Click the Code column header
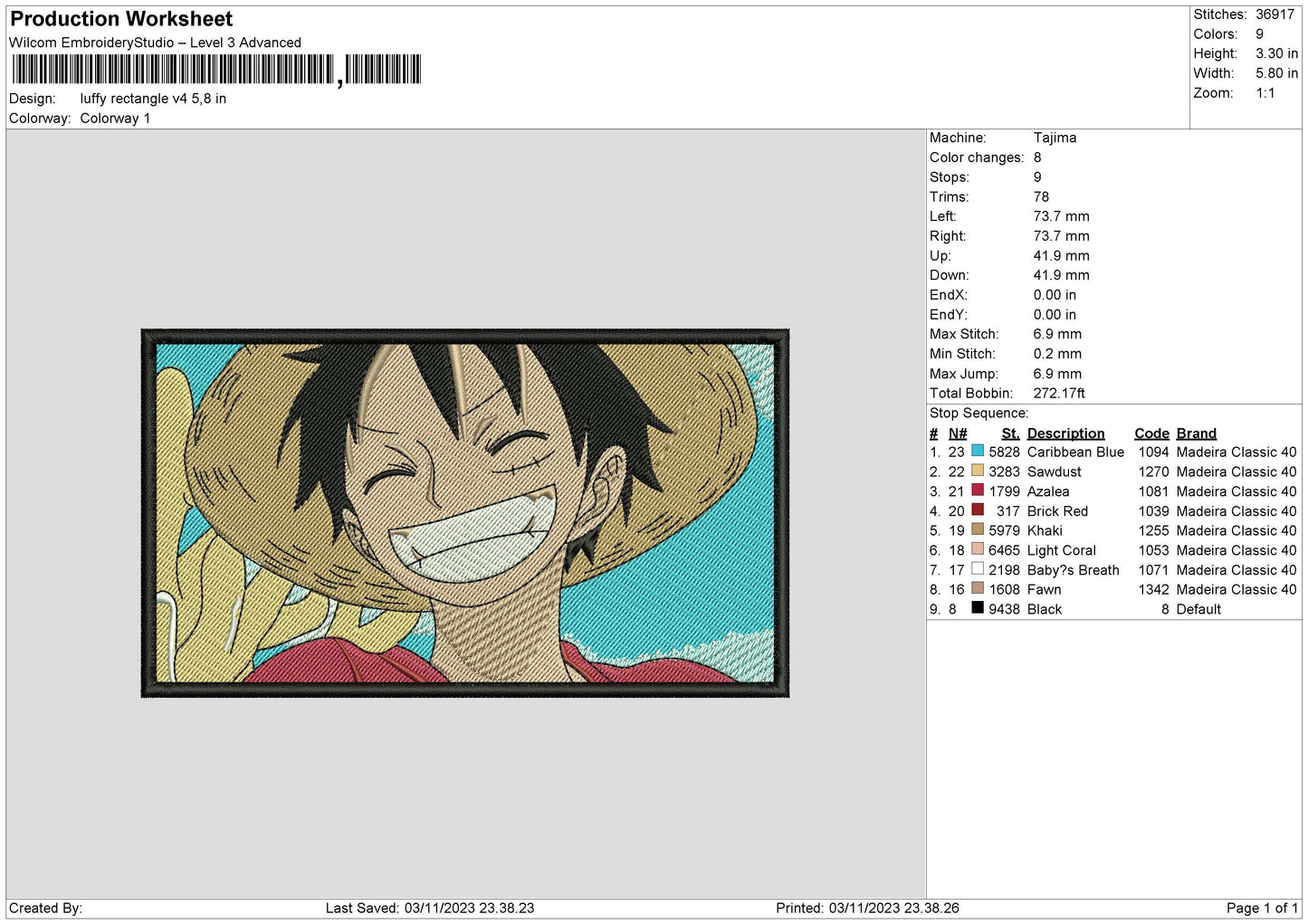This screenshot has width=1308, height=924. [1151, 433]
